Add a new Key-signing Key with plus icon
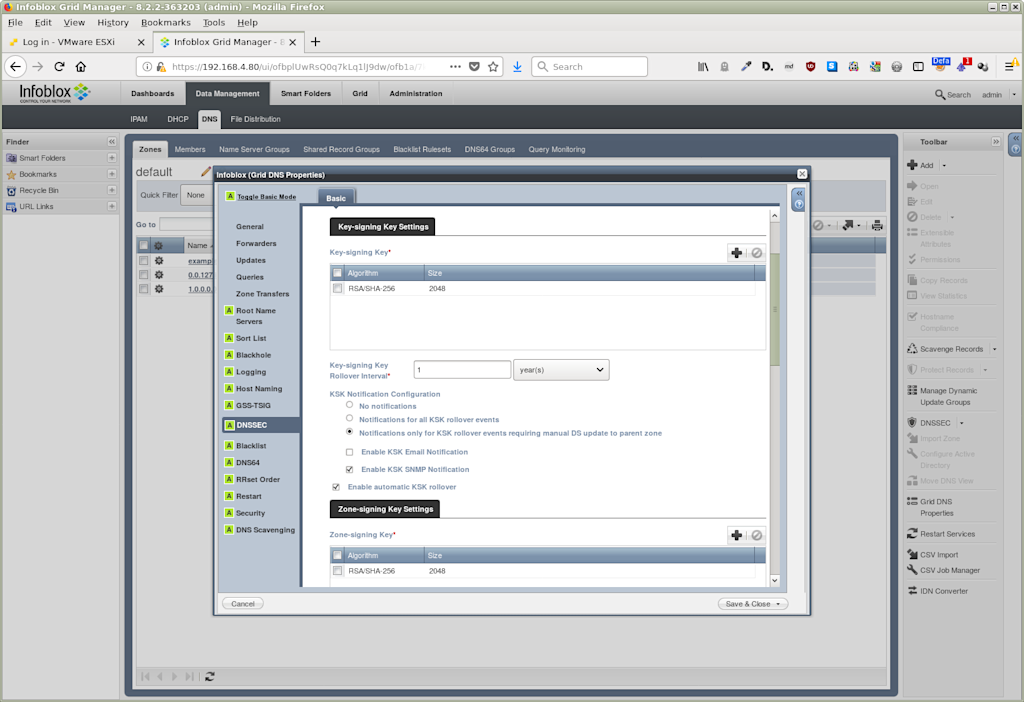1024x702 pixels. click(736, 253)
